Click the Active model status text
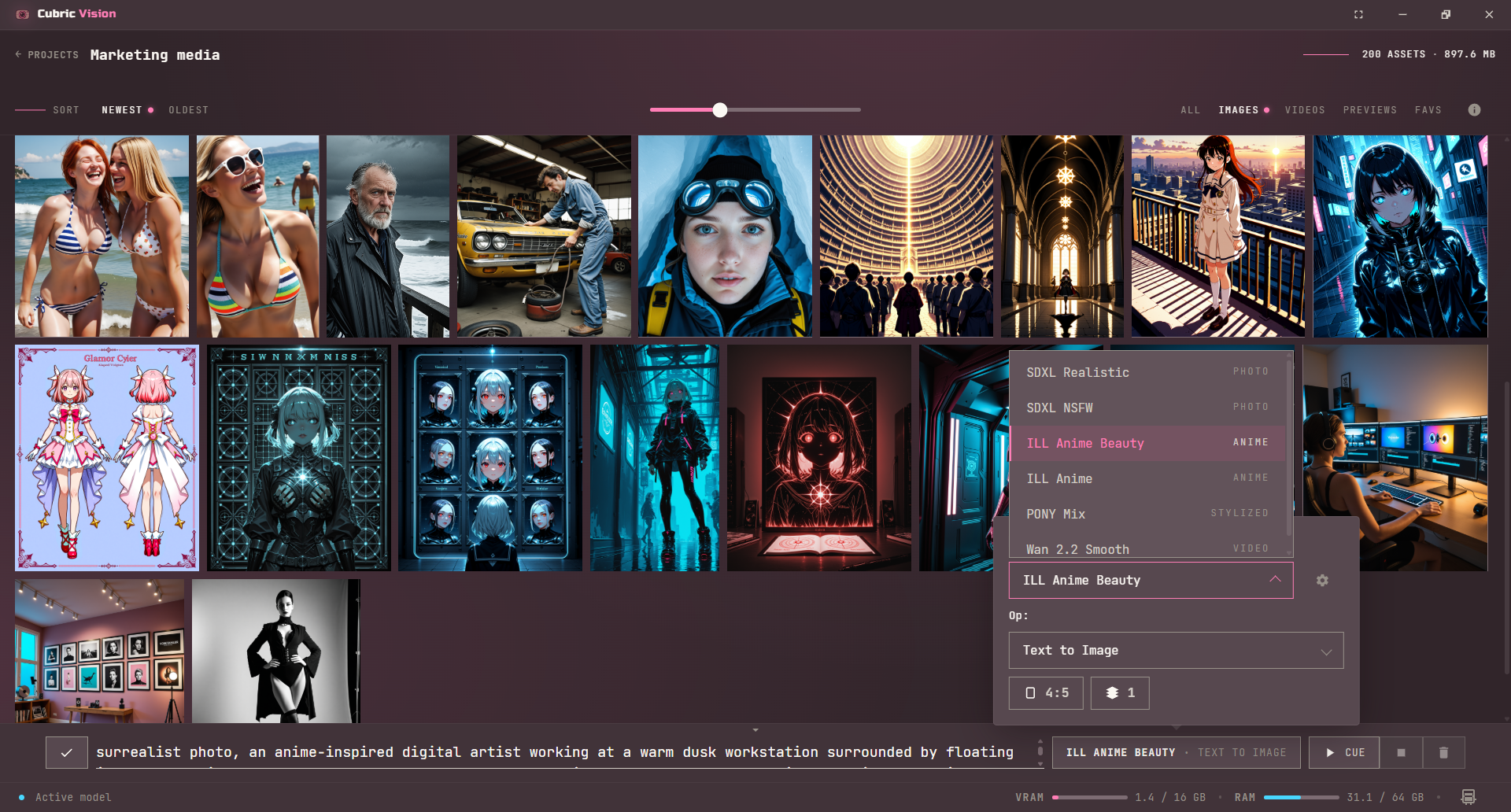Image resolution: width=1511 pixels, height=812 pixels. [73, 797]
